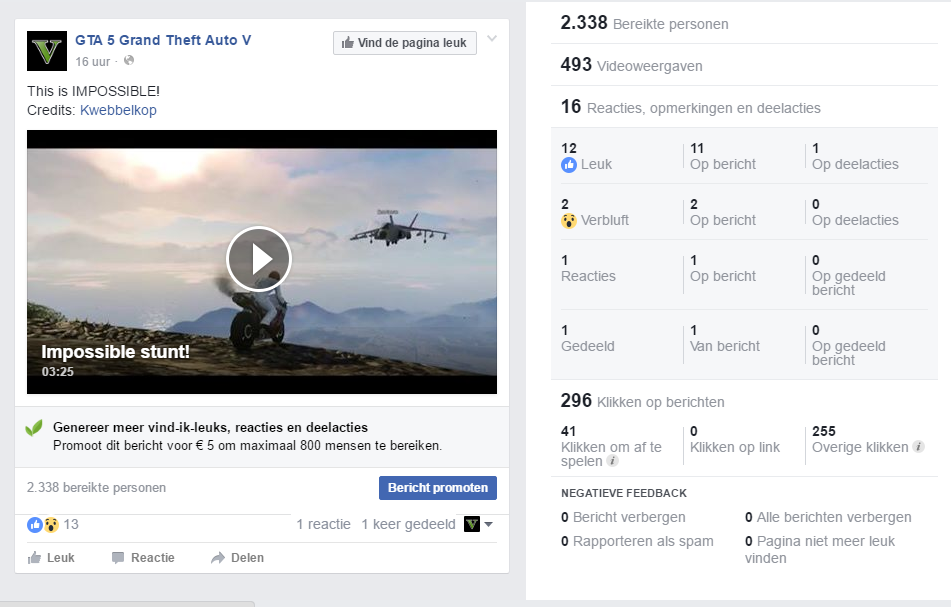Click the Reactie comment button
Screen dimensions: 951x607
[143, 558]
